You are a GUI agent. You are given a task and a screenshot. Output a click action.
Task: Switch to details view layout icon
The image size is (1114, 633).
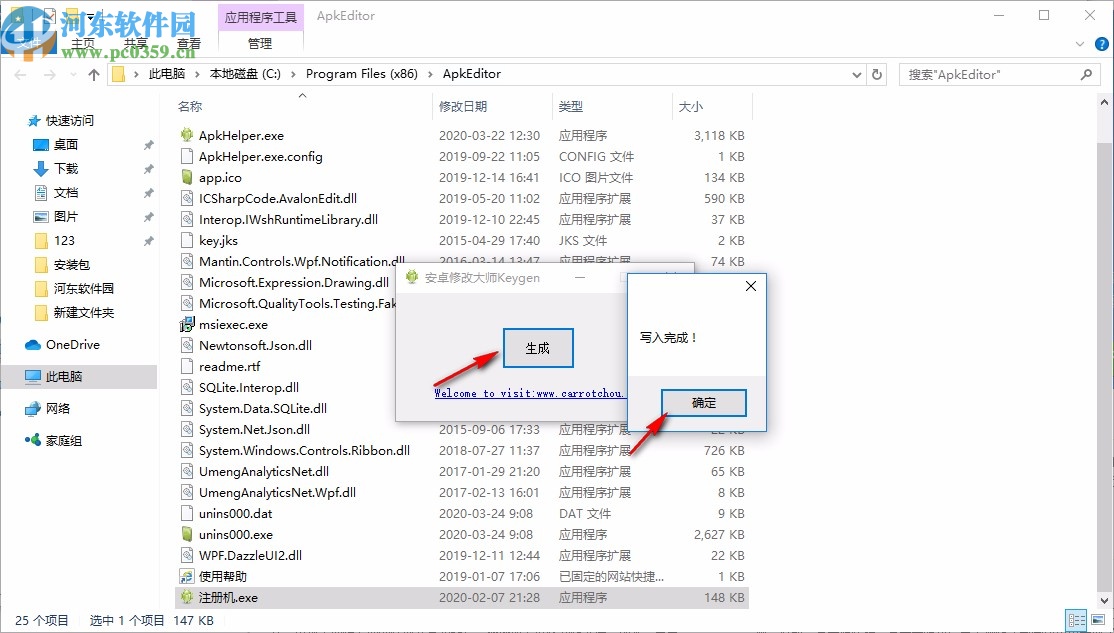coord(1076,620)
